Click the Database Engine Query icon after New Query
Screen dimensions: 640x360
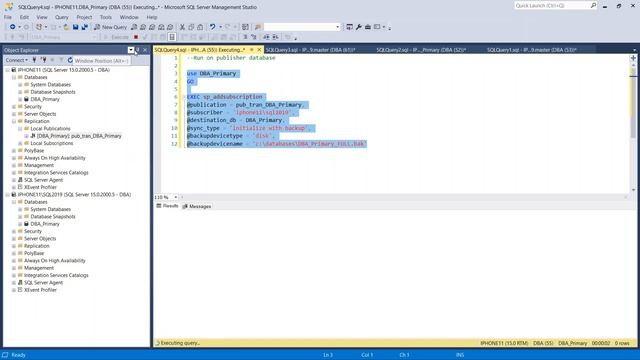[x=134, y=27]
